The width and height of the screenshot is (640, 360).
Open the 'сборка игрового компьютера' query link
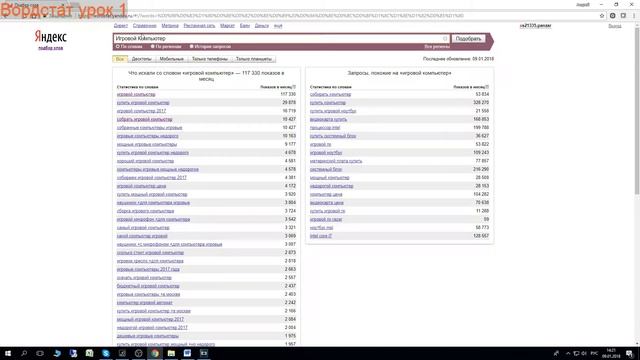[x=145, y=211]
